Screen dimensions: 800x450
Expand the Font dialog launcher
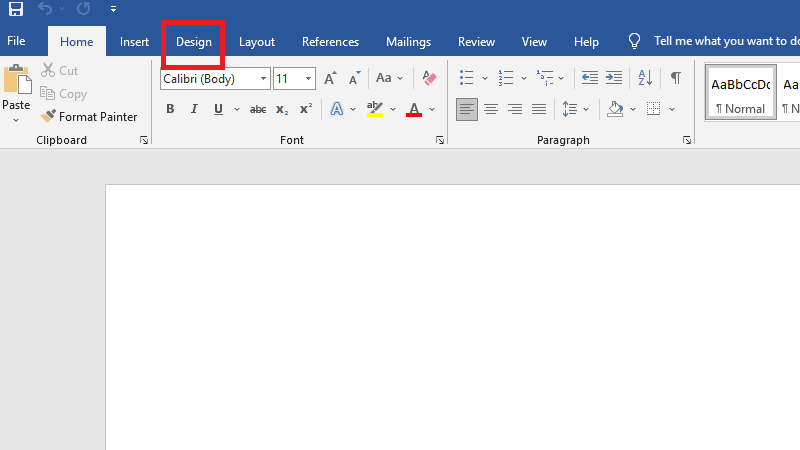click(440, 141)
